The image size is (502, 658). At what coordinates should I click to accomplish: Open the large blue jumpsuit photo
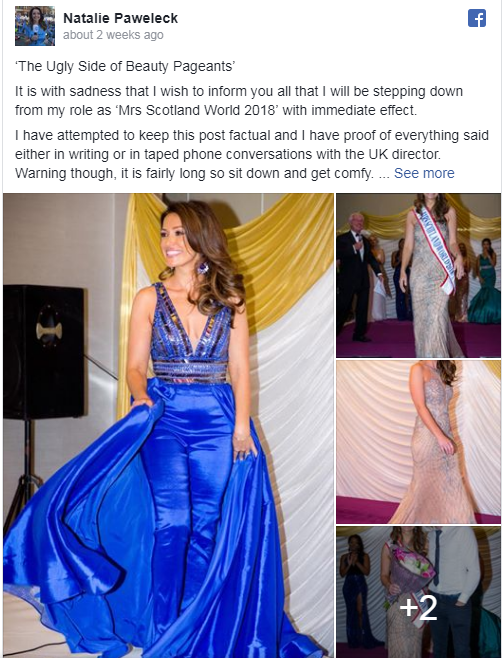tap(168, 426)
